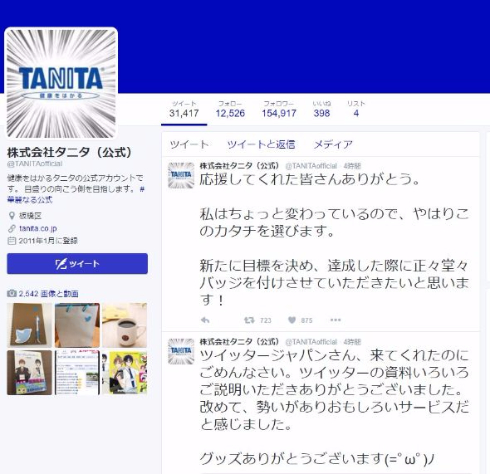Click @TANITAofficial handle under profile name

[x=35, y=164]
